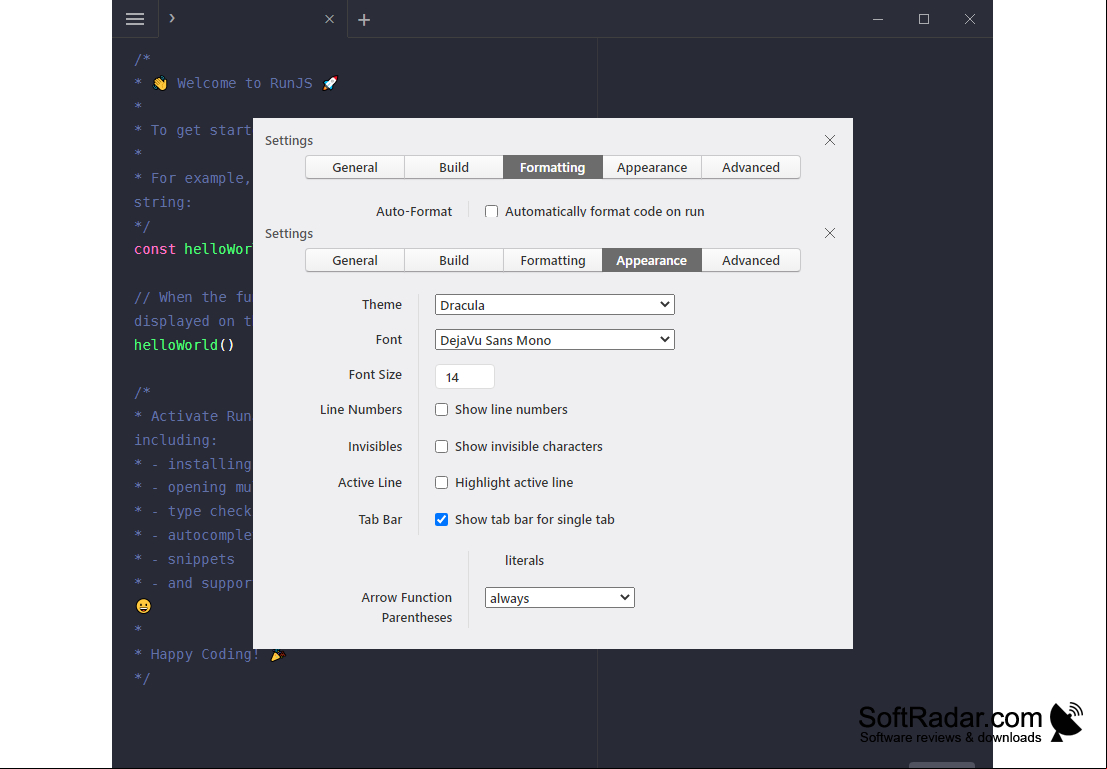Image resolution: width=1107 pixels, height=769 pixels.
Task: Open Build tab in lower Settings
Action: pos(453,261)
